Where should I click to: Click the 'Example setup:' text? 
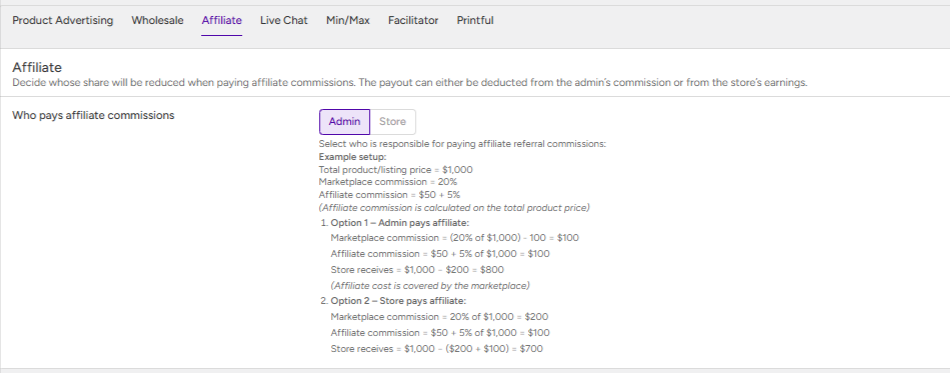[x=353, y=157]
